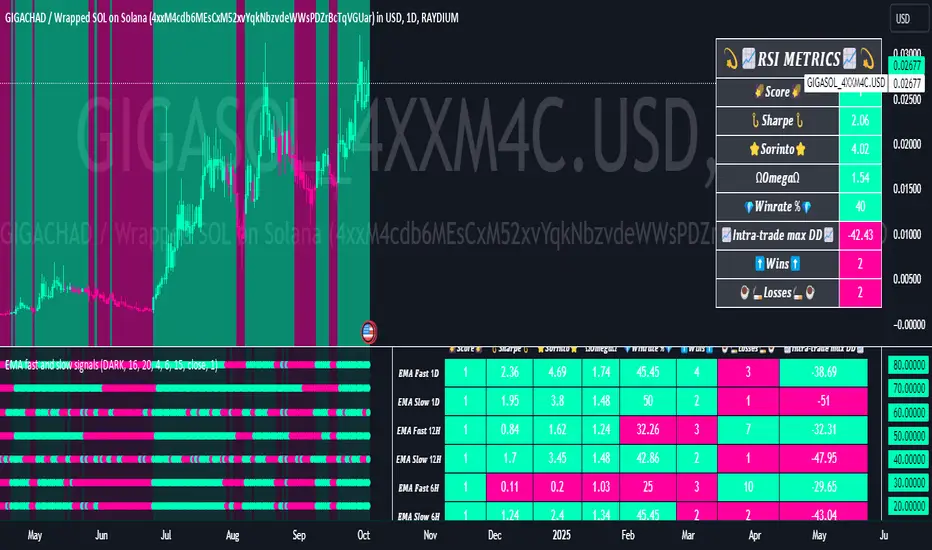
Task: Click the 4.69 cell in EMA Fast 1D row
Action: click(557, 373)
